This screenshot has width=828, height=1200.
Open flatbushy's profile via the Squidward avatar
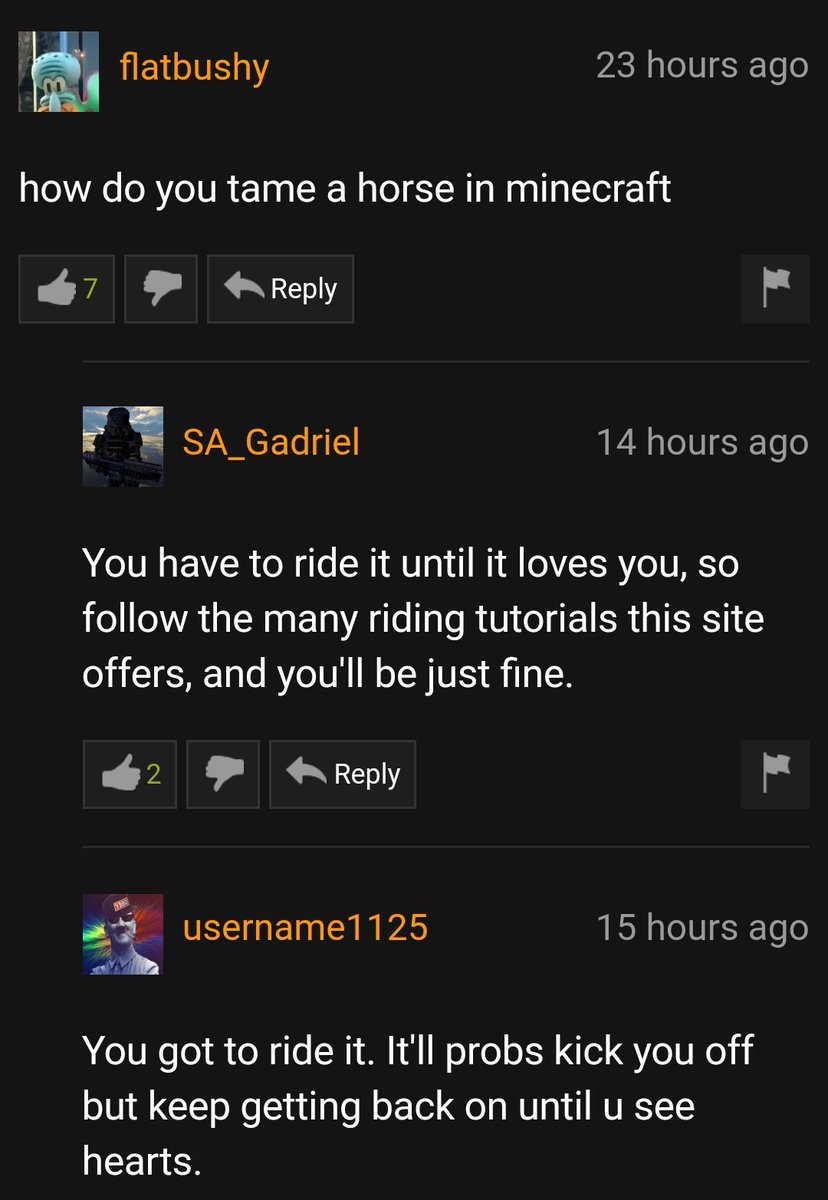coord(59,71)
